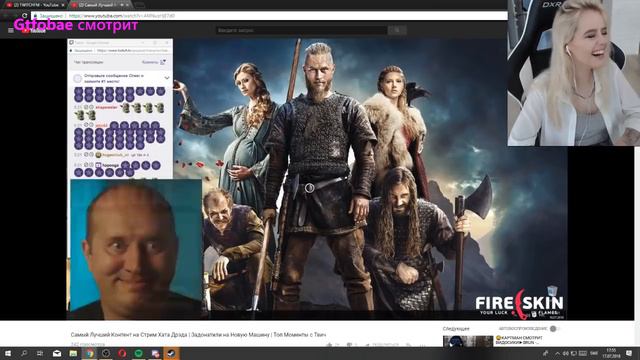Open taskbar search magnifier
Image resolution: width=640 pixels, height=360 pixels.
click(24, 353)
